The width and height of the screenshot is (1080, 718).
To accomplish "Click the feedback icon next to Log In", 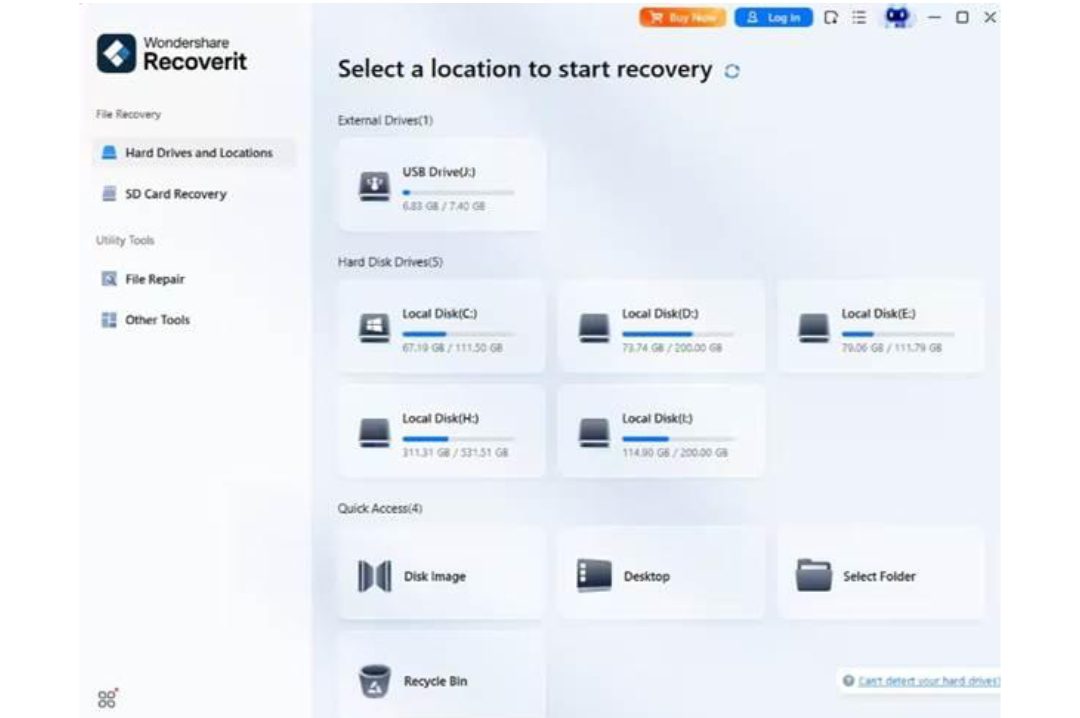I will tap(831, 18).
